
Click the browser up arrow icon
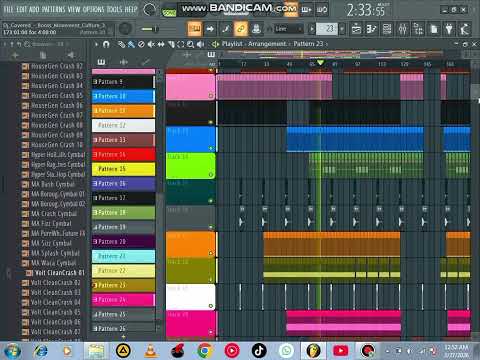point(12,44)
